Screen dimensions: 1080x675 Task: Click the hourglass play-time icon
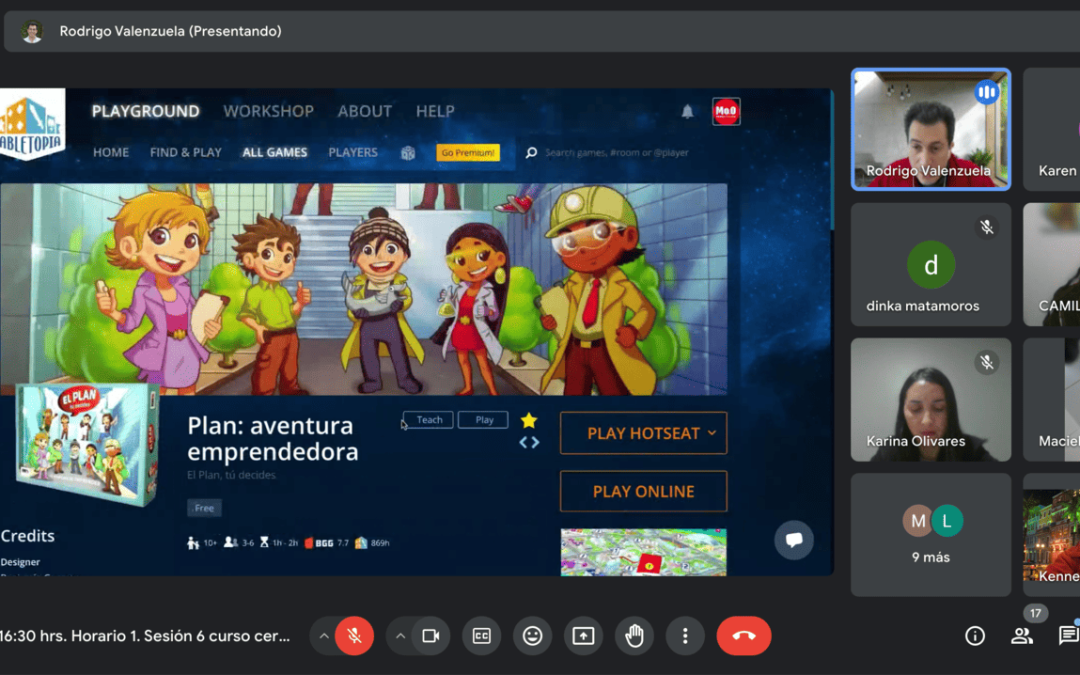coord(264,543)
